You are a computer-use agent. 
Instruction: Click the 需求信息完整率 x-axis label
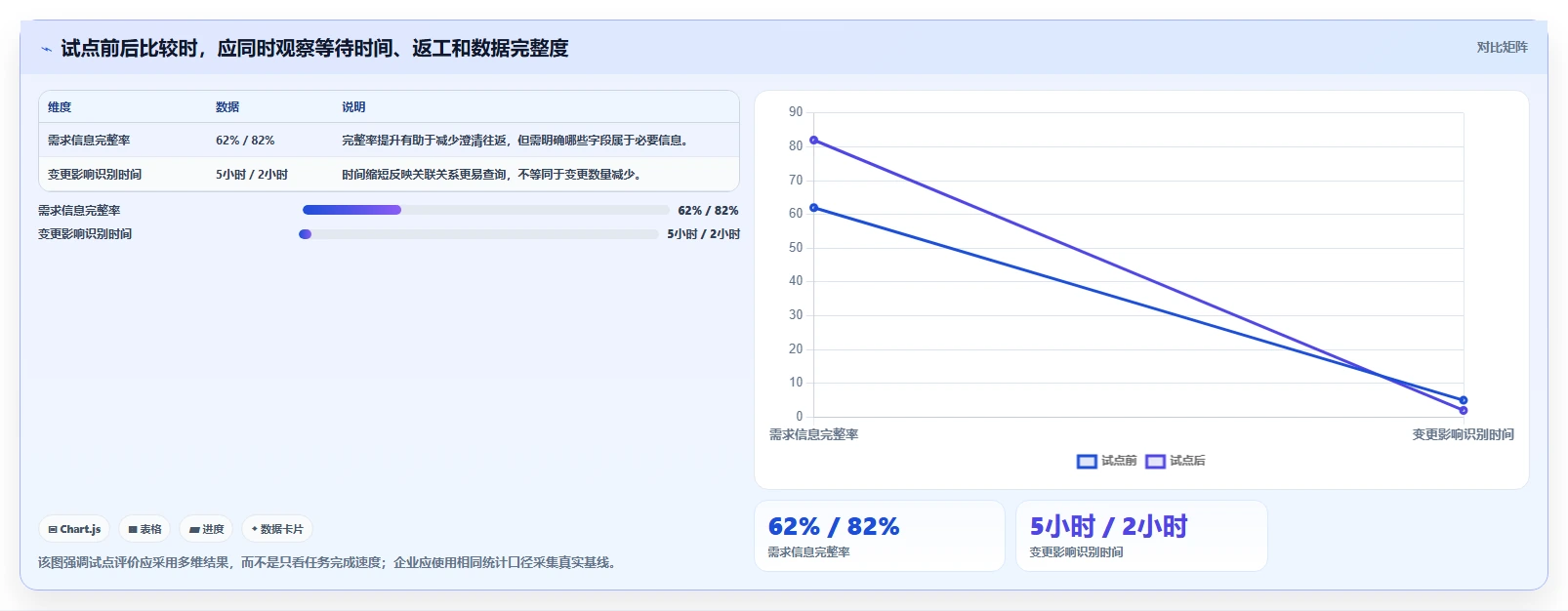point(813,434)
